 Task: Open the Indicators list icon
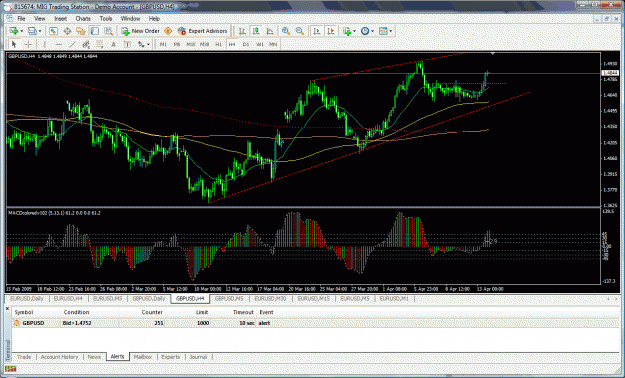pyautogui.click(x=347, y=31)
